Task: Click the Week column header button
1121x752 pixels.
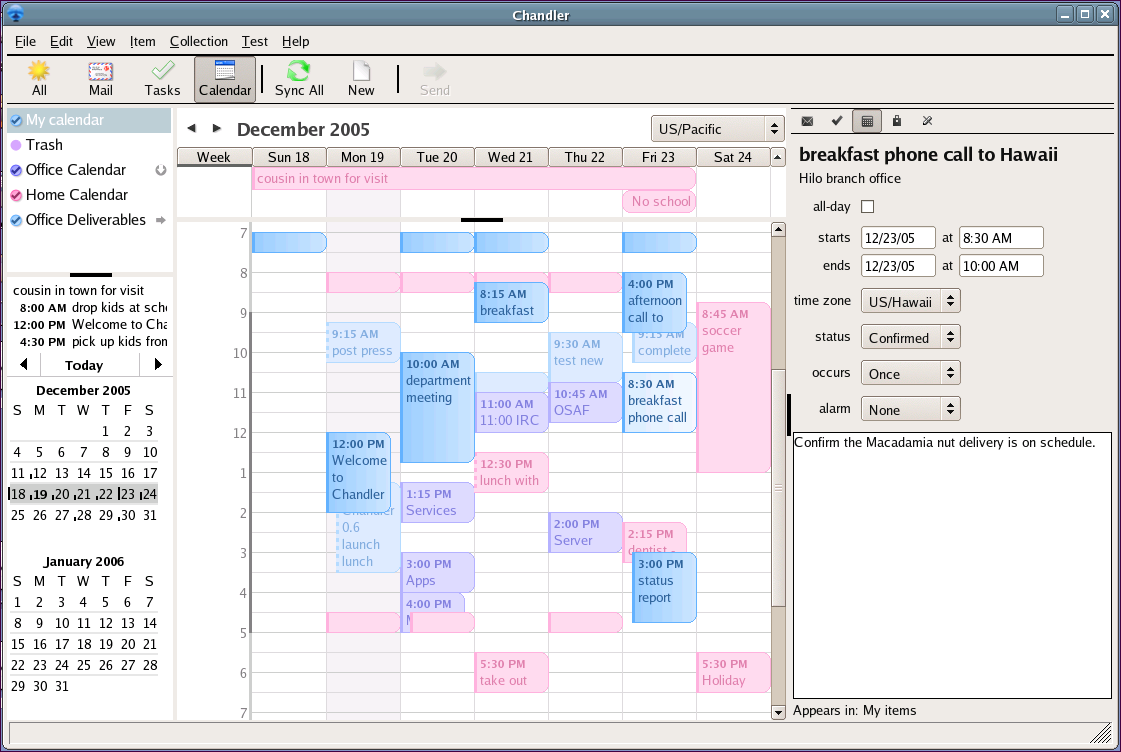Action: 214,157
